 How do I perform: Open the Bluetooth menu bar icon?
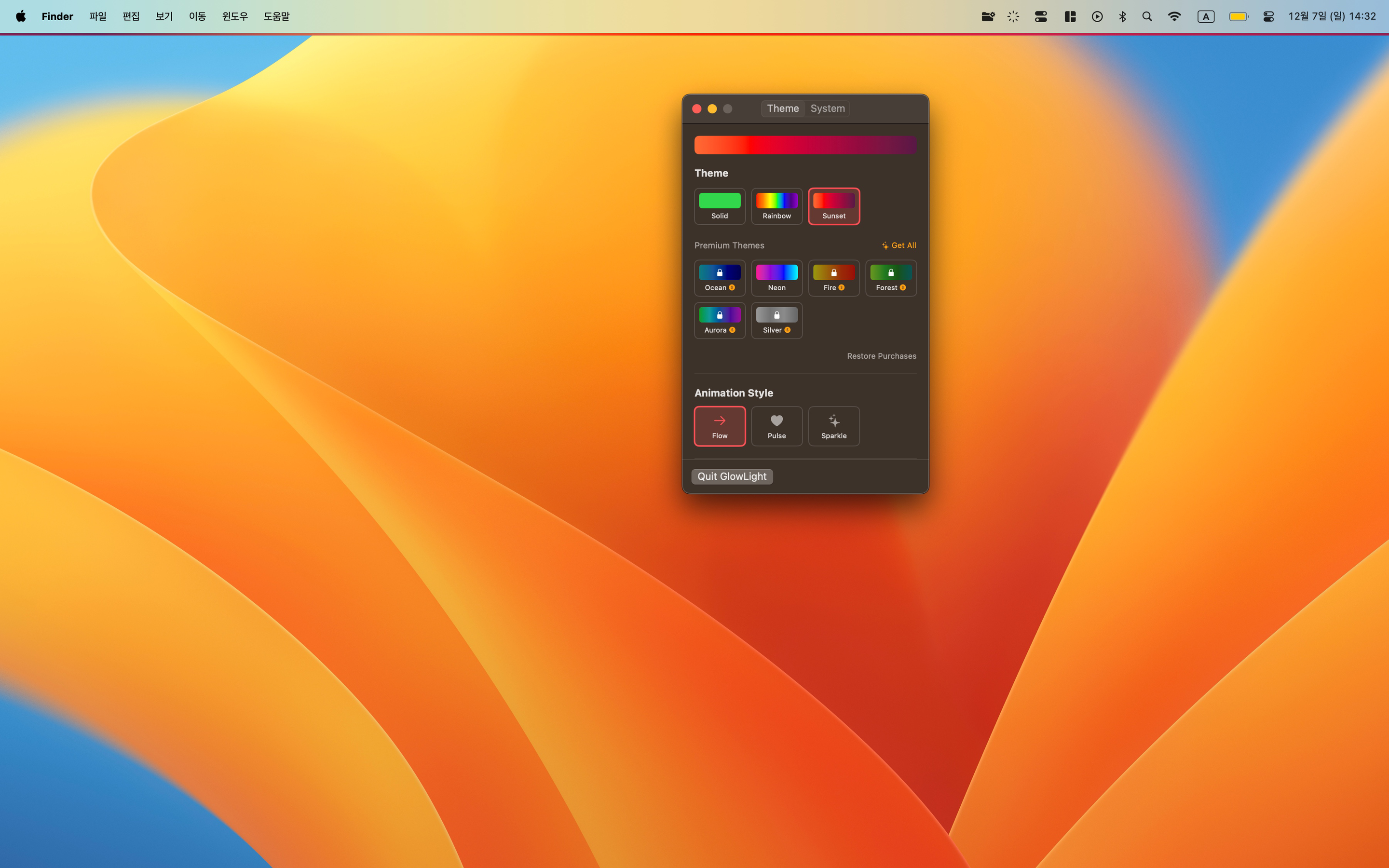[1122, 17]
